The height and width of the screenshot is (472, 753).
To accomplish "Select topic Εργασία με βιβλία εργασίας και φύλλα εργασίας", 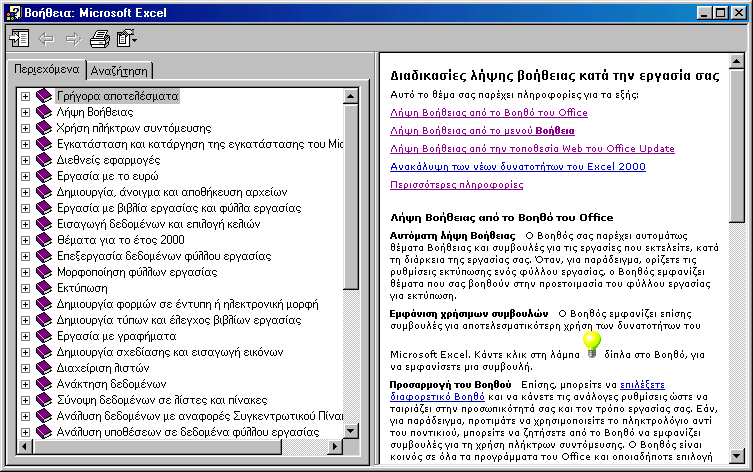I will (179, 208).
